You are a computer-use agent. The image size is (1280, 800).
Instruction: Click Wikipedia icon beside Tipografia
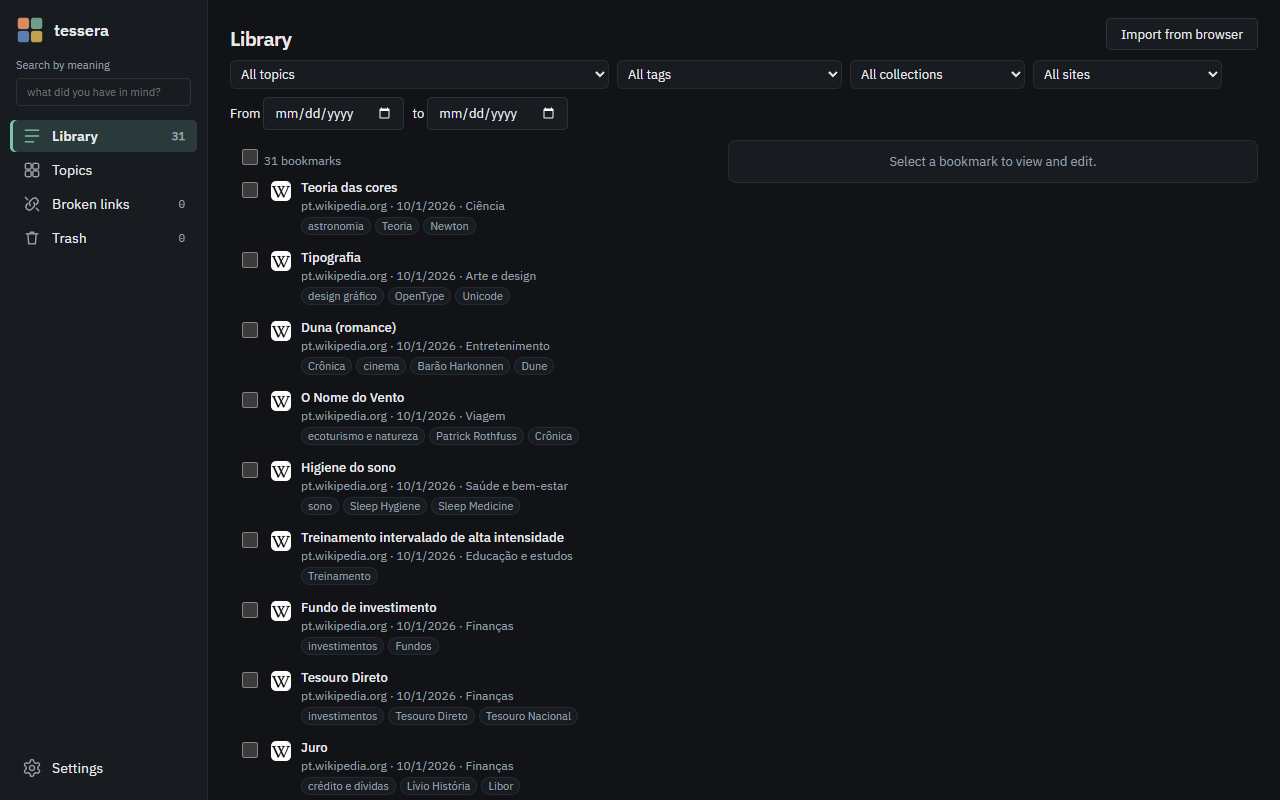click(281, 260)
